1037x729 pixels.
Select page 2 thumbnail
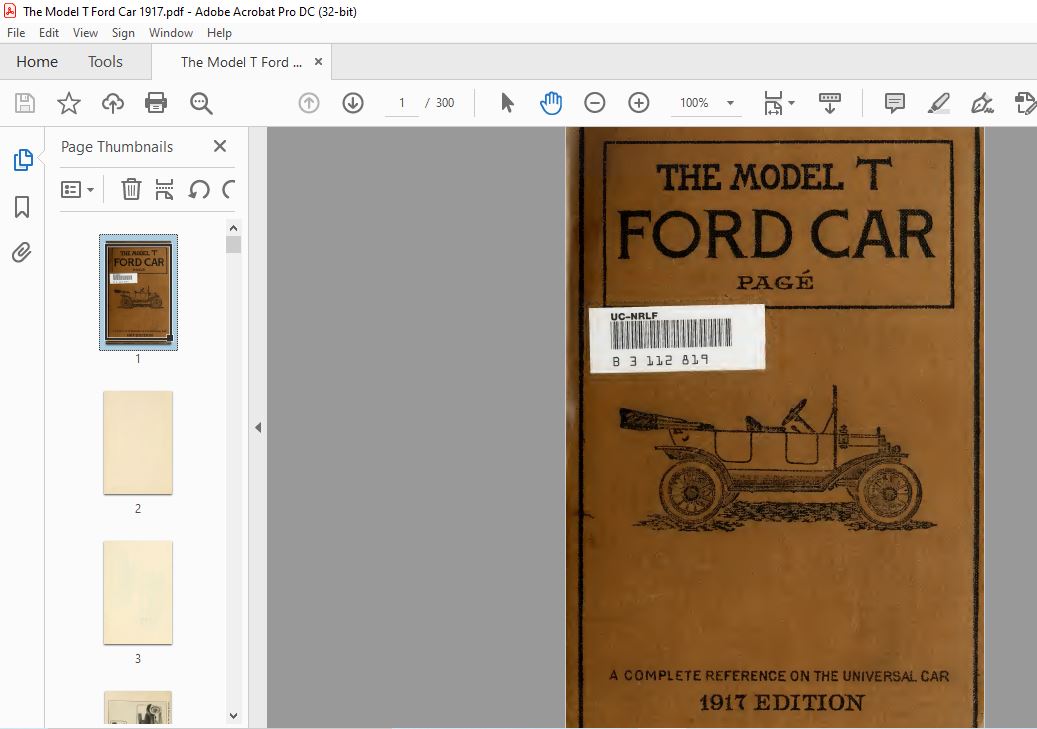point(138,443)
